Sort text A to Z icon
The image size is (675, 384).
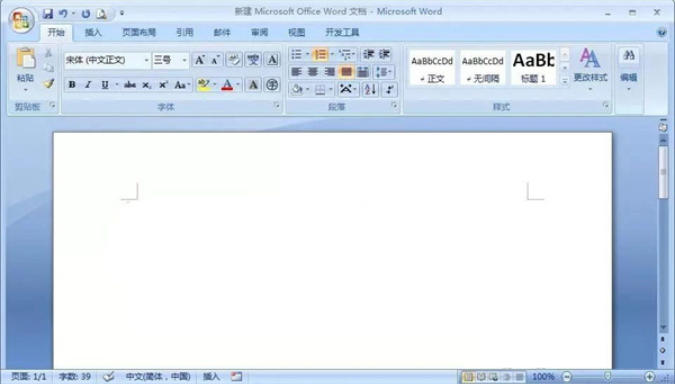pyautogui.click(x=370, y=90)
